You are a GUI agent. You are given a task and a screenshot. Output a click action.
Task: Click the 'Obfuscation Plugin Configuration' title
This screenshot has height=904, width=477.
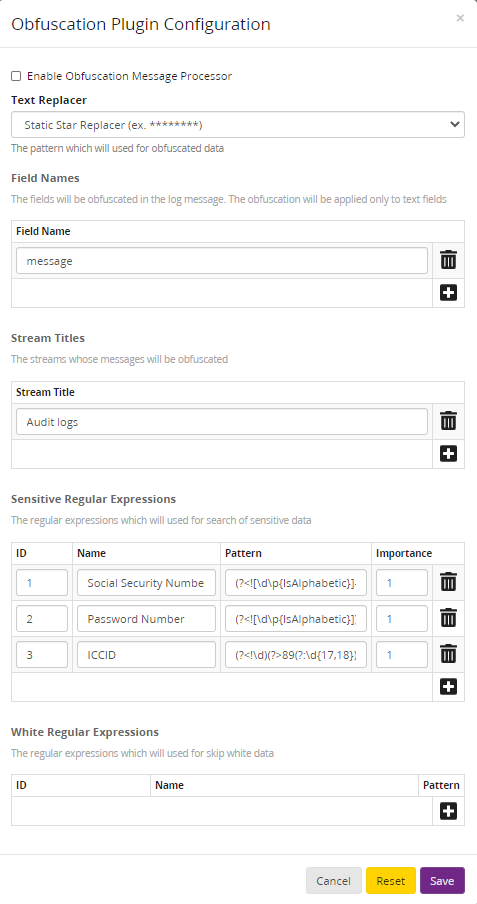(141, 24)
